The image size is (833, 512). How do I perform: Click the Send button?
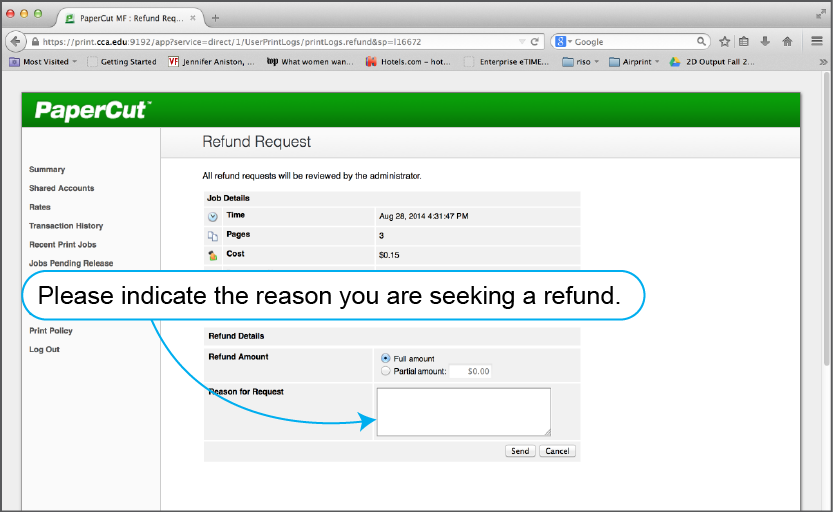click(520, 451)
